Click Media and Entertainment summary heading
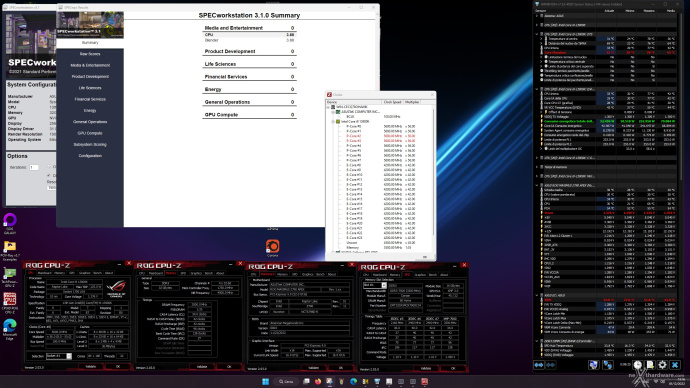The image size is (690, 388). click(x=234, y=28)
